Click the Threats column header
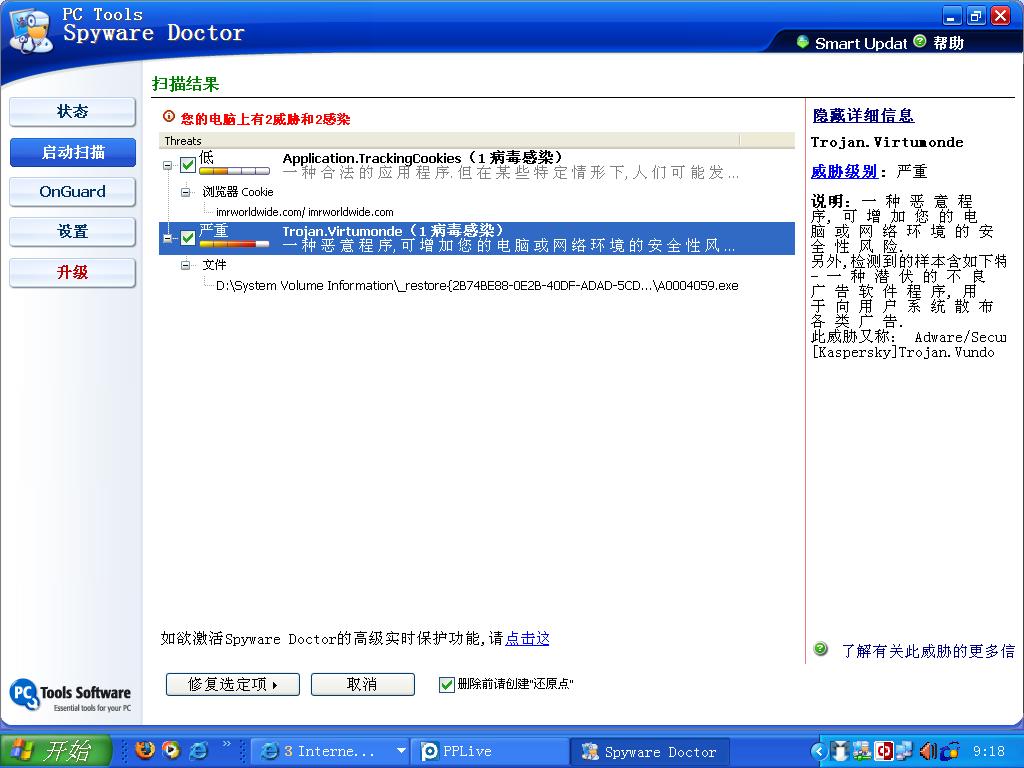This screenshot has height=768, width=1024. click(449, 140)
